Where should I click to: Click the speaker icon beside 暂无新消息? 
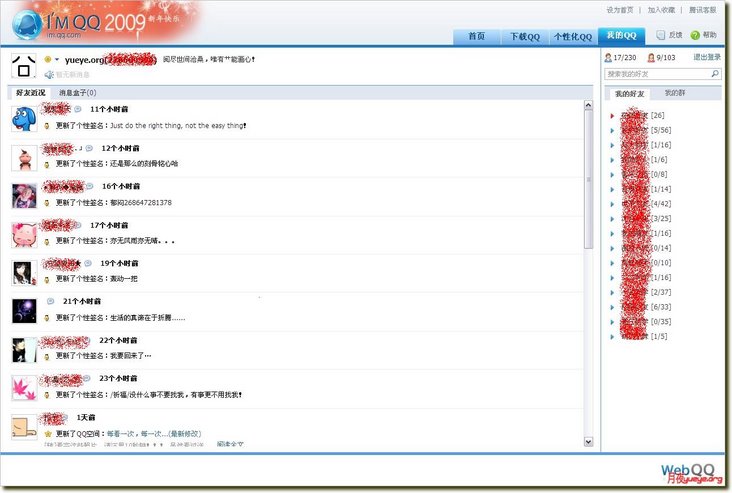pos(48,75)
